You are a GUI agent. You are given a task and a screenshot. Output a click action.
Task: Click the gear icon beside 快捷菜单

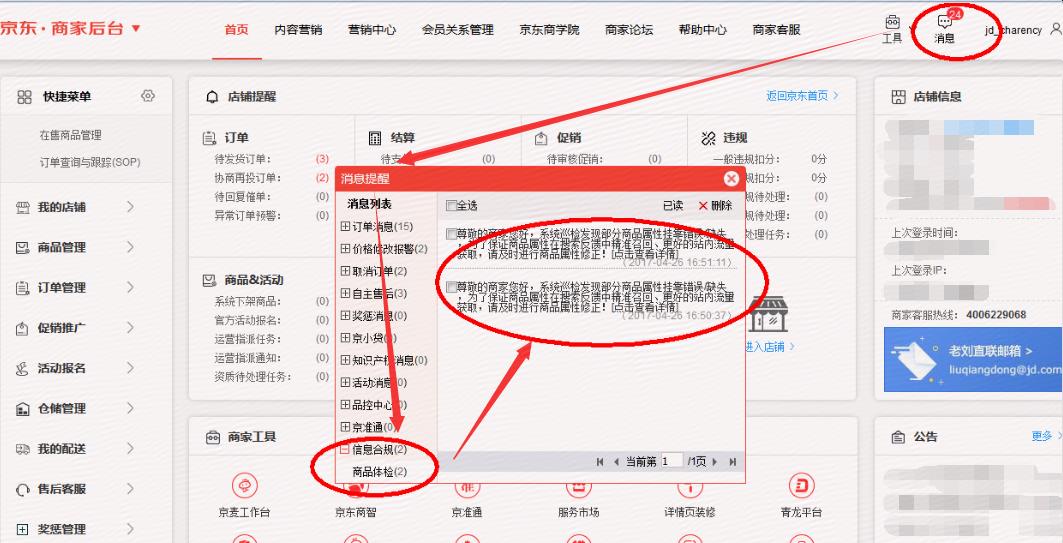coord(148,96)
